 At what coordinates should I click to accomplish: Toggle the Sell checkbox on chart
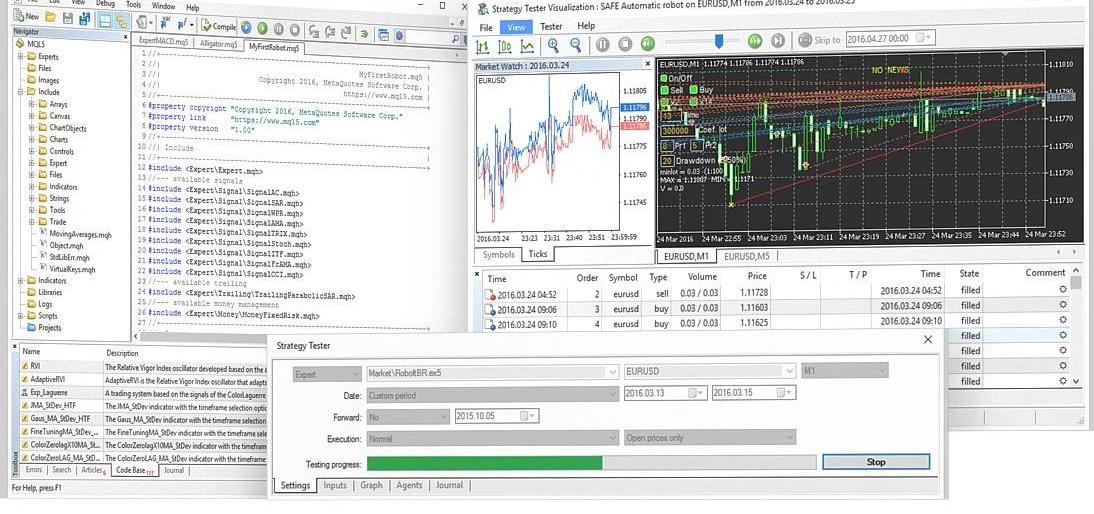(664, 90)
